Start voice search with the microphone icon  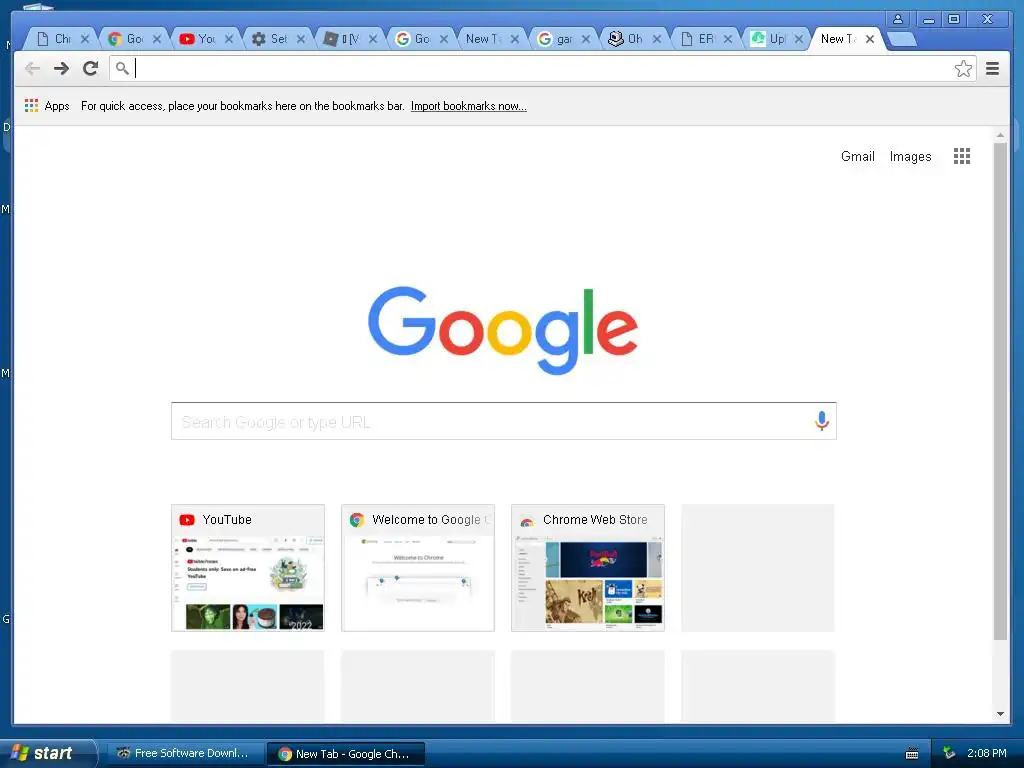(x=822, y=421)
